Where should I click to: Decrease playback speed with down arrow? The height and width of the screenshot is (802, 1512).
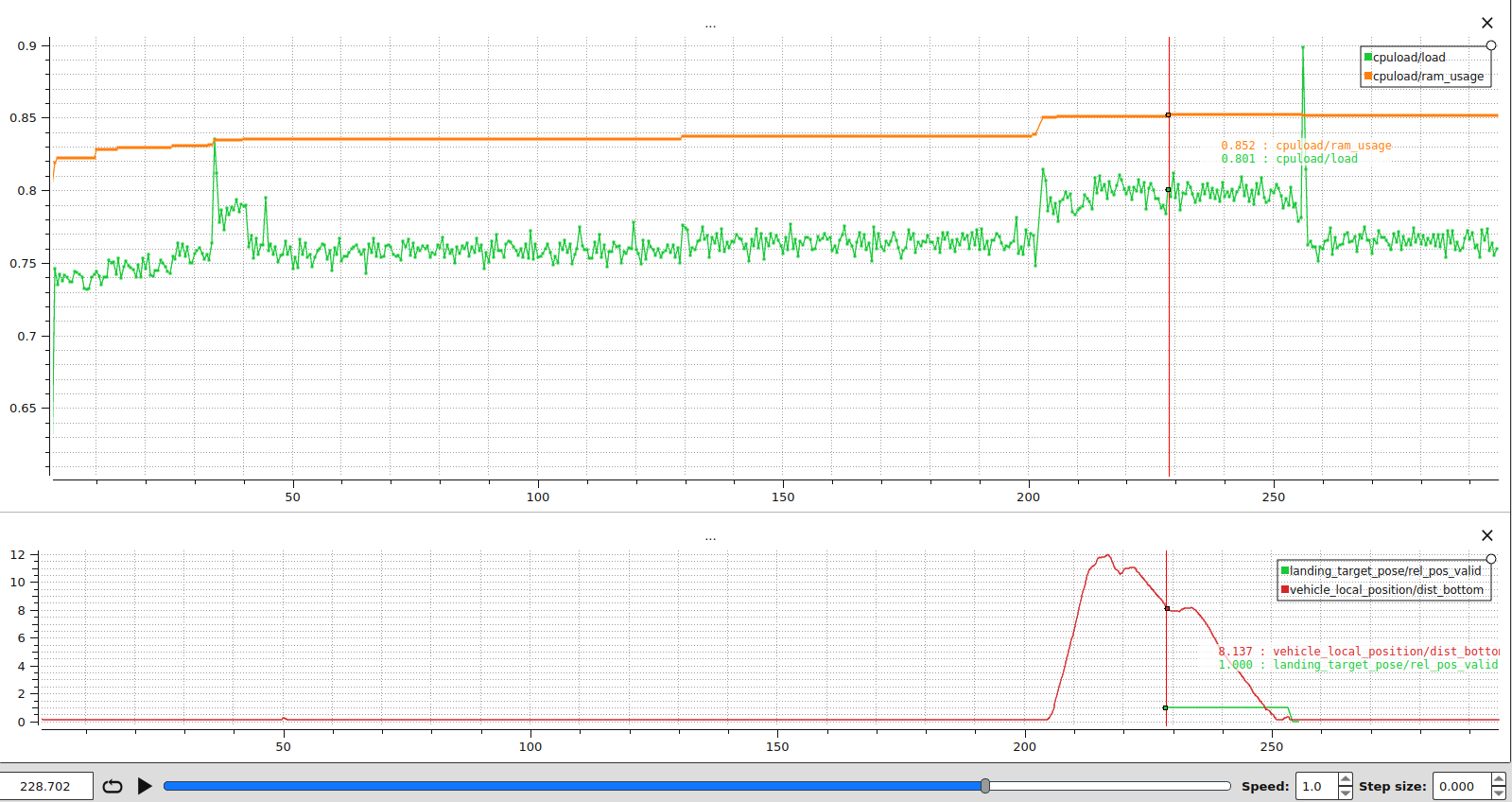[x=1346, y=793]
